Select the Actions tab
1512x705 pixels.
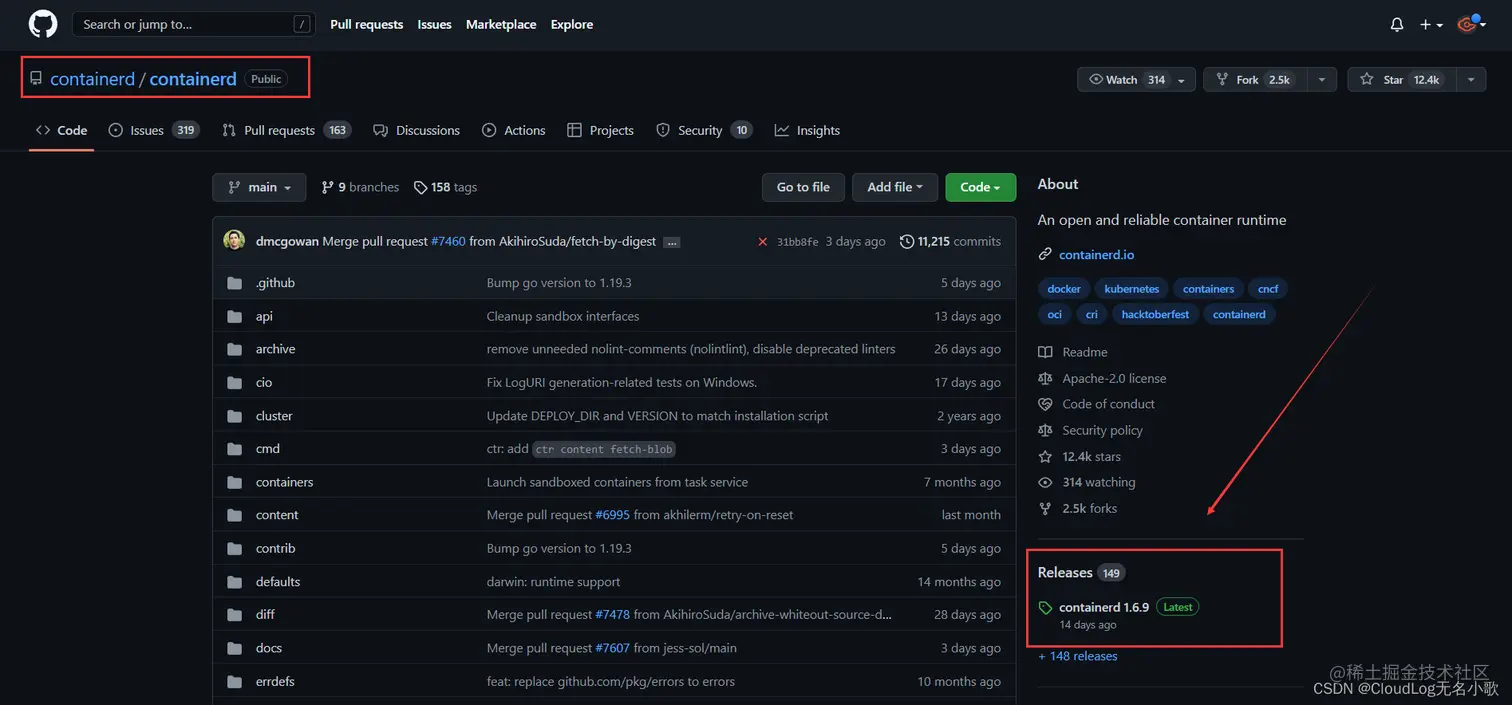pos(514,130)
